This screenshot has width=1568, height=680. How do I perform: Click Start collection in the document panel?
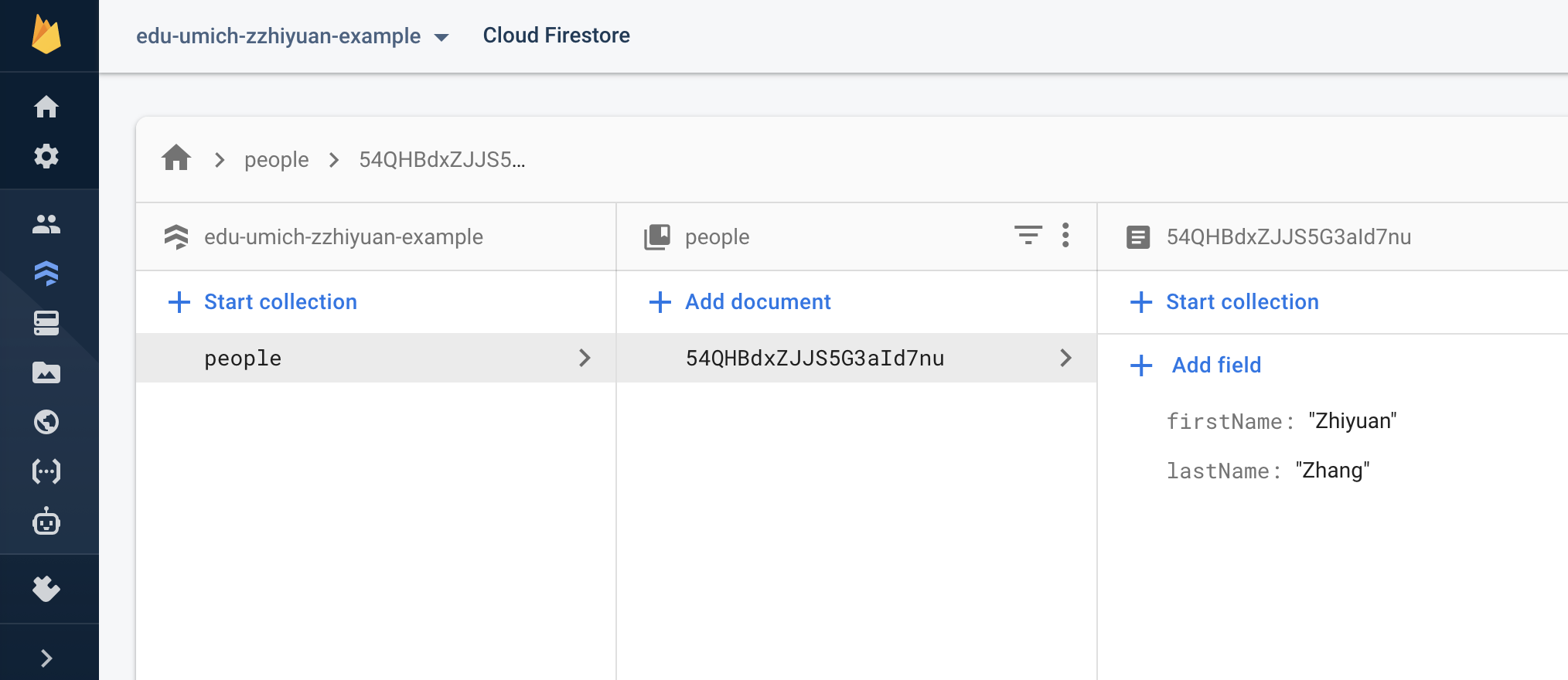1225,302
